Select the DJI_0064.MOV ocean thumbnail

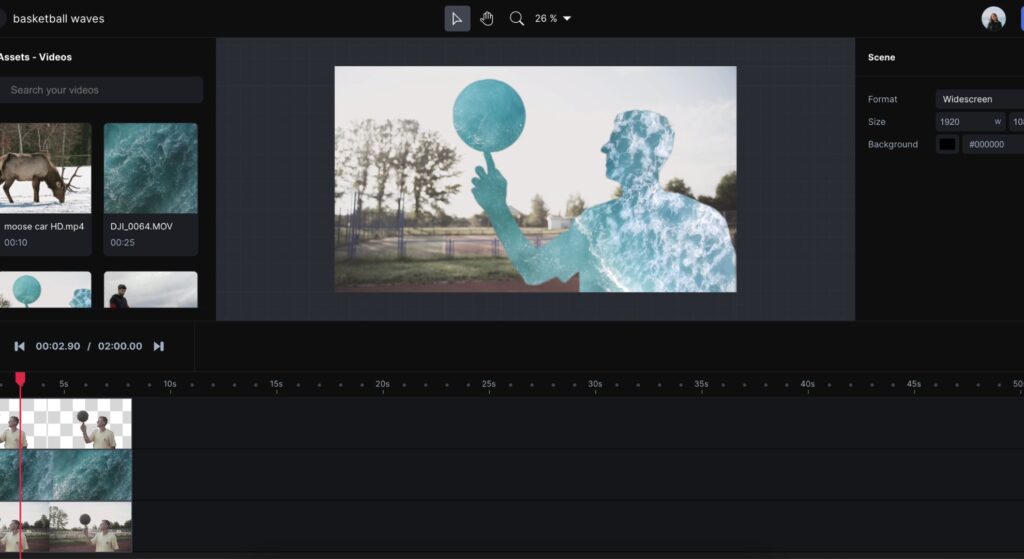(150, 167)
